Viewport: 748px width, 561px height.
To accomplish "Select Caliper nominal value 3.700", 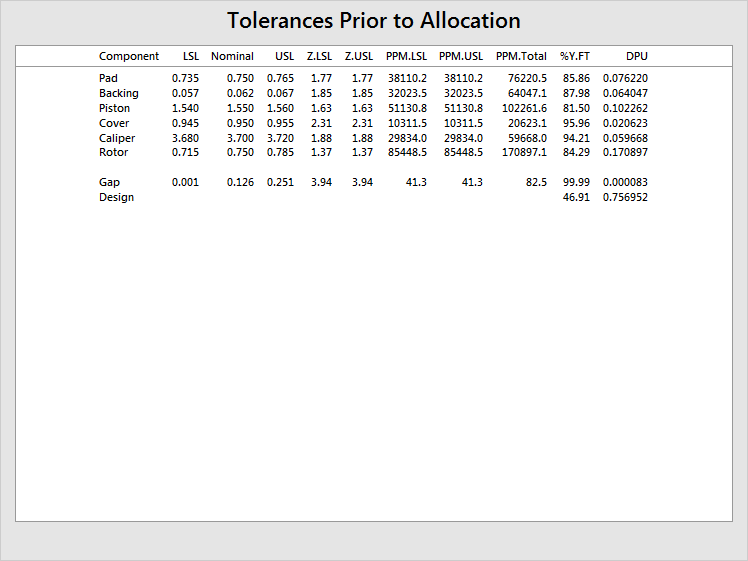I will coord(240,138).
